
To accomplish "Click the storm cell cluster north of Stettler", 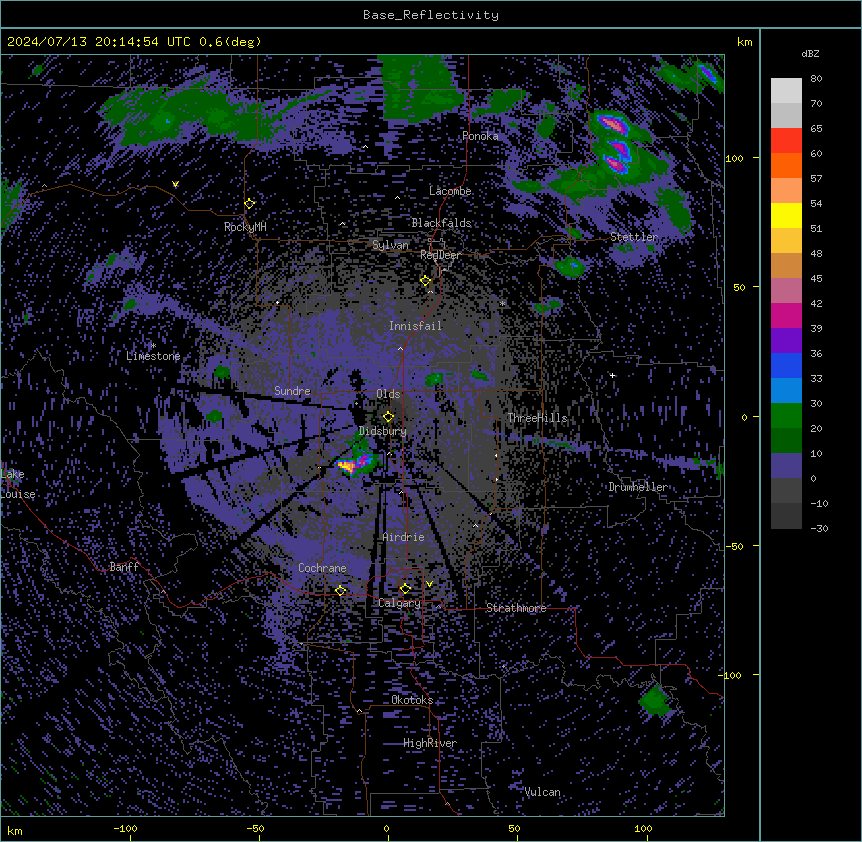I will tap(614, 144).
